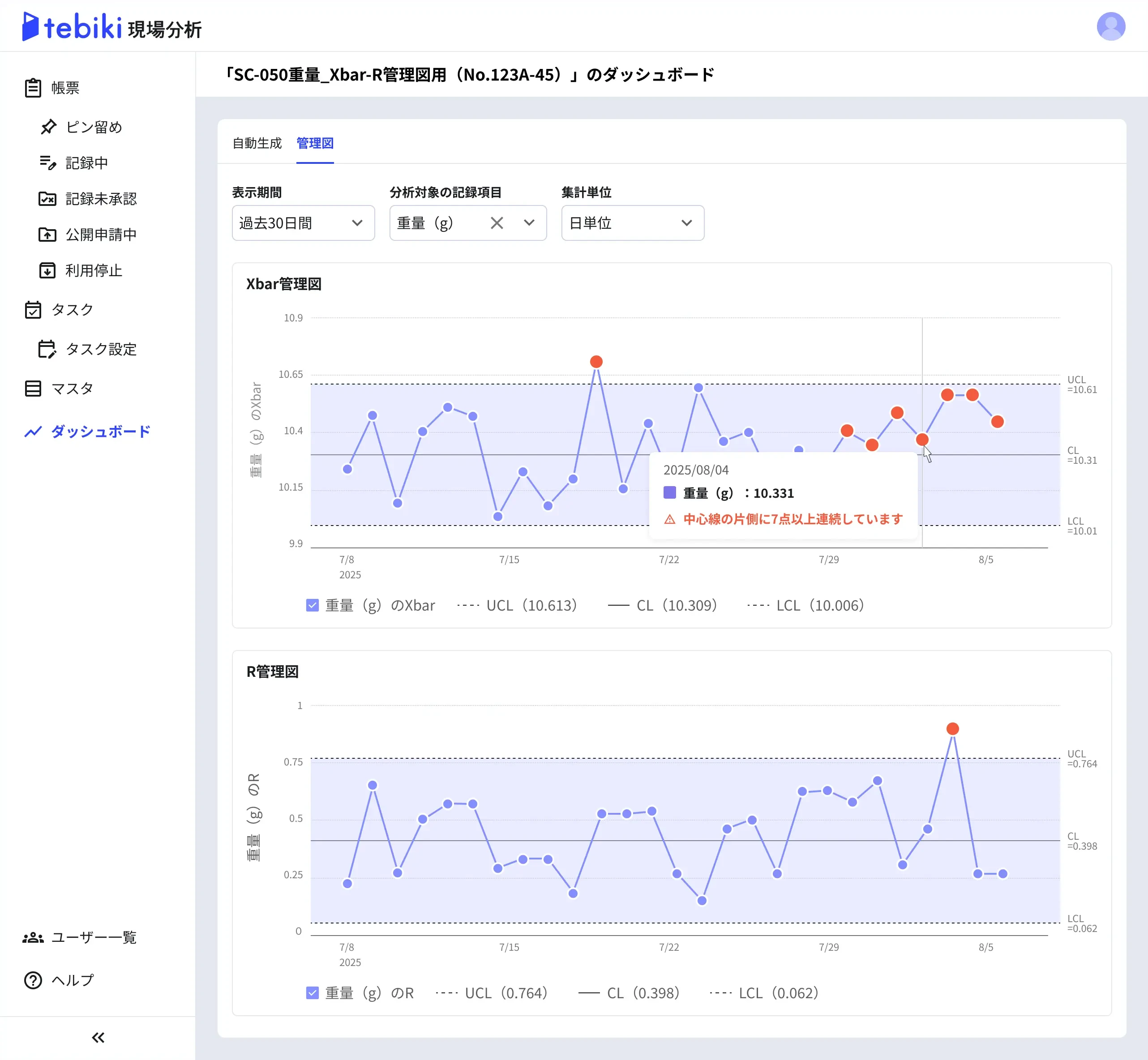Open 記録未承認 folder icon
Image resolution: width=1148 pixels, height=1060 pixels.
[47, 198]
